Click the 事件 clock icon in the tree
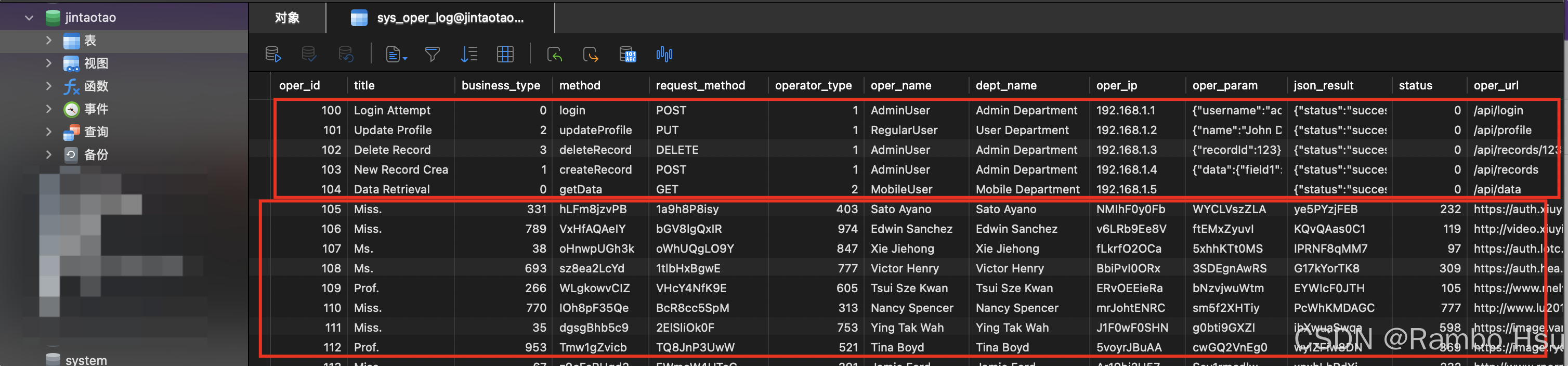This screenshot has height=366, width=1568. click(72, 109)
